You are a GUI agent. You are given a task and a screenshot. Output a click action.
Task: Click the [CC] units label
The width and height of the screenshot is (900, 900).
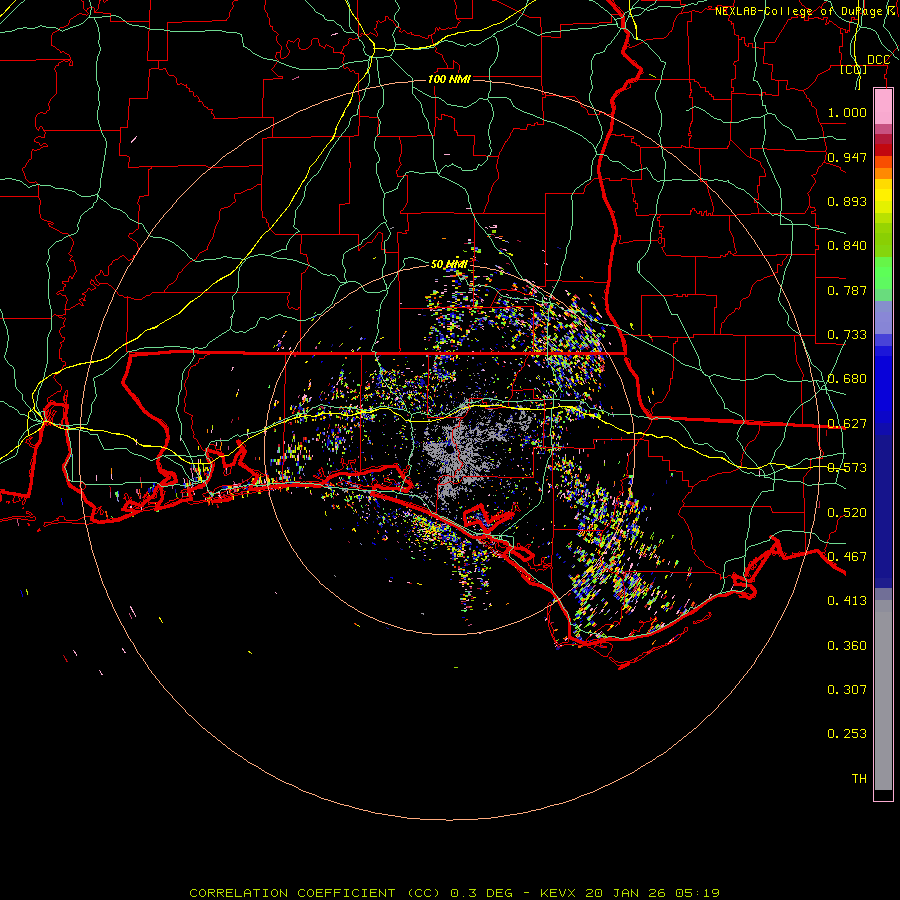click(853, 69)
